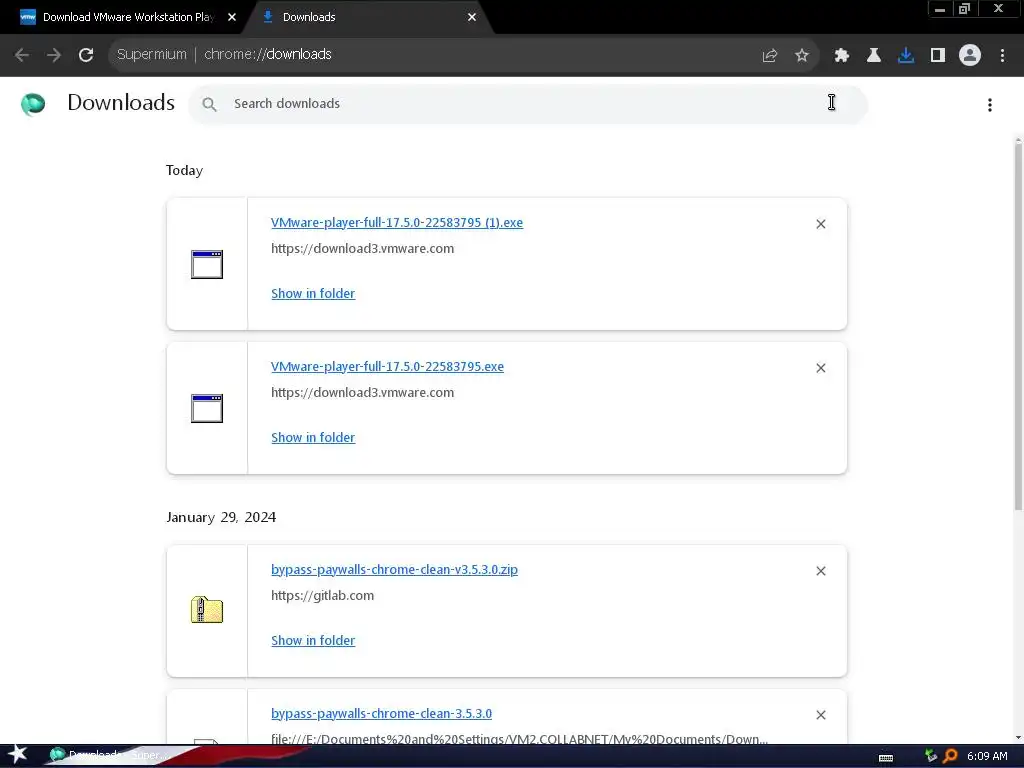This screenshot has height=768, width=1024.
Task: Open the profile avatar menu
Action: [x=970, y=56]
